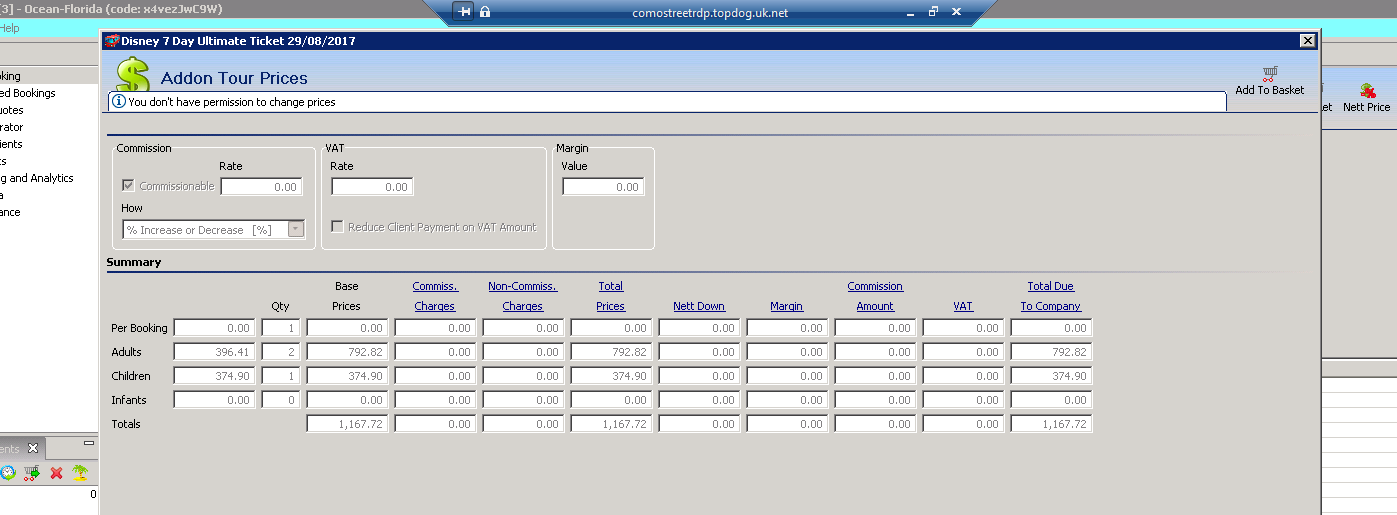Click the cart with green arrow icon
Image resolution: width=1397 pixels, height=515 pixels.
32,473
